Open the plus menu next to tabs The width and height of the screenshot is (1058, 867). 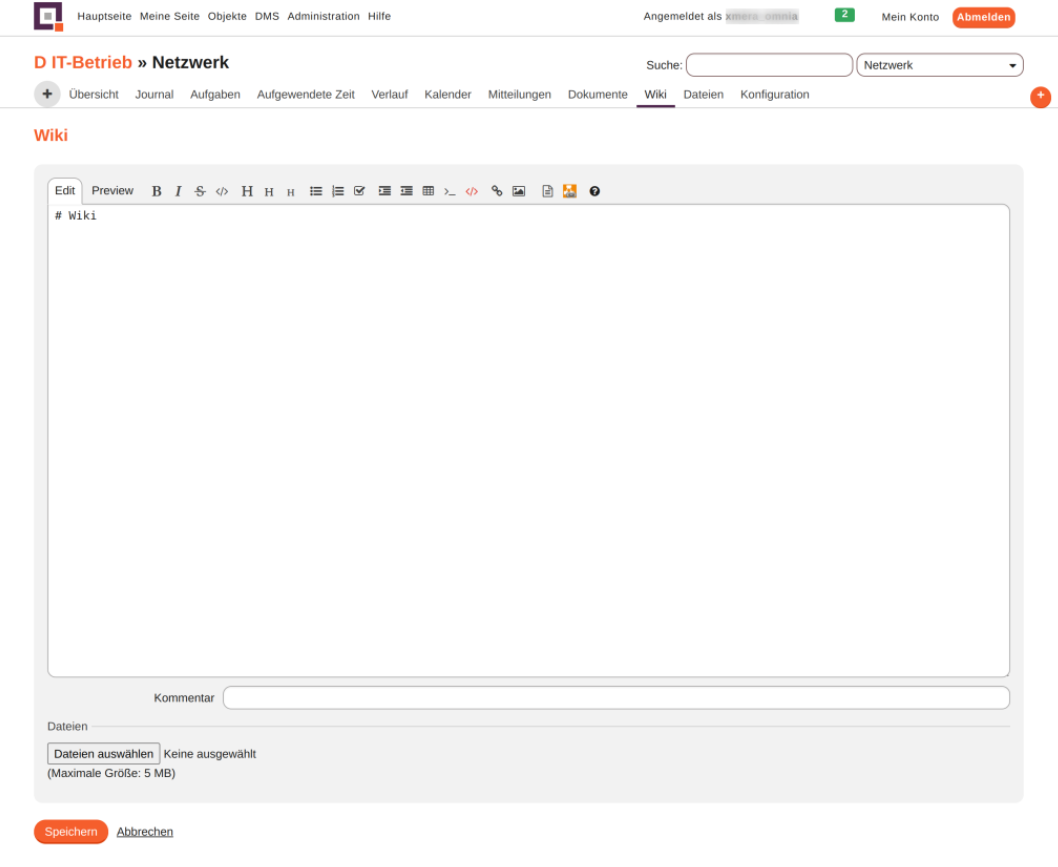click(x=47, y=94)
